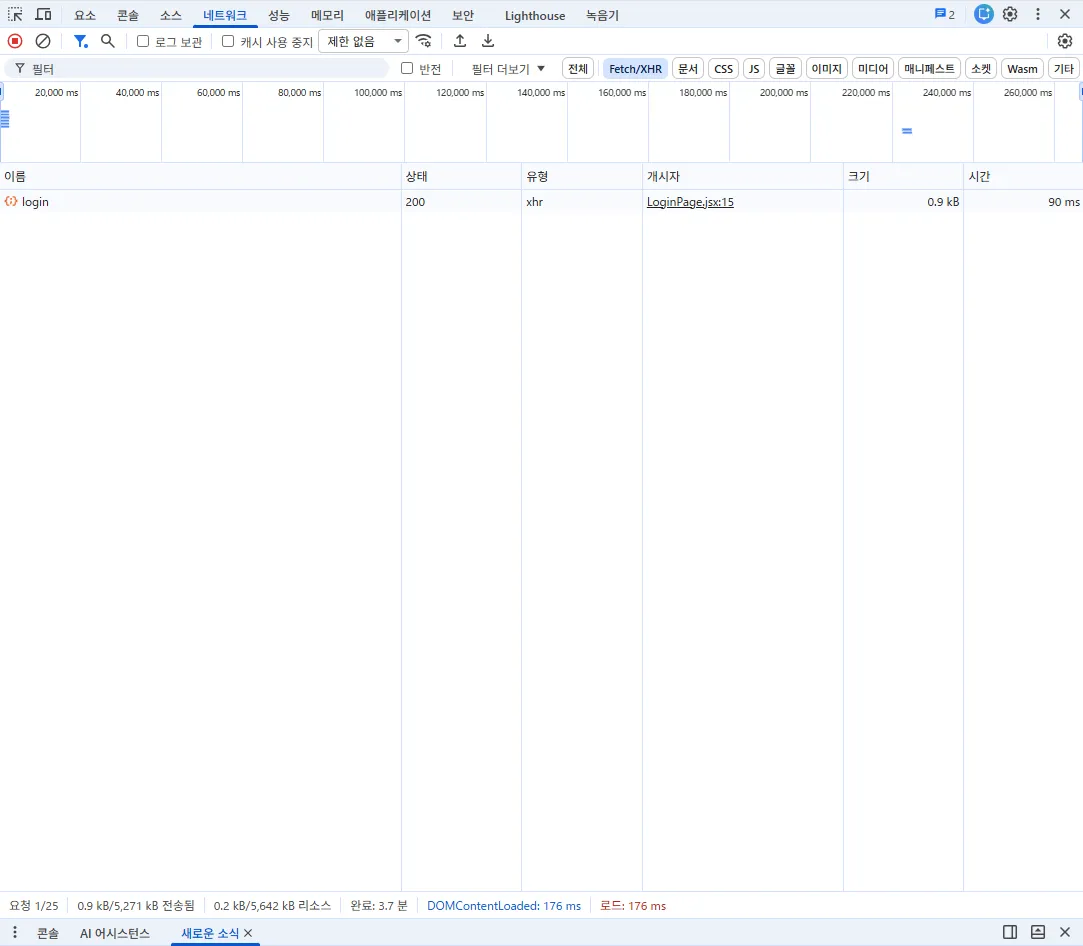Filter by Wasm type

1022,68
